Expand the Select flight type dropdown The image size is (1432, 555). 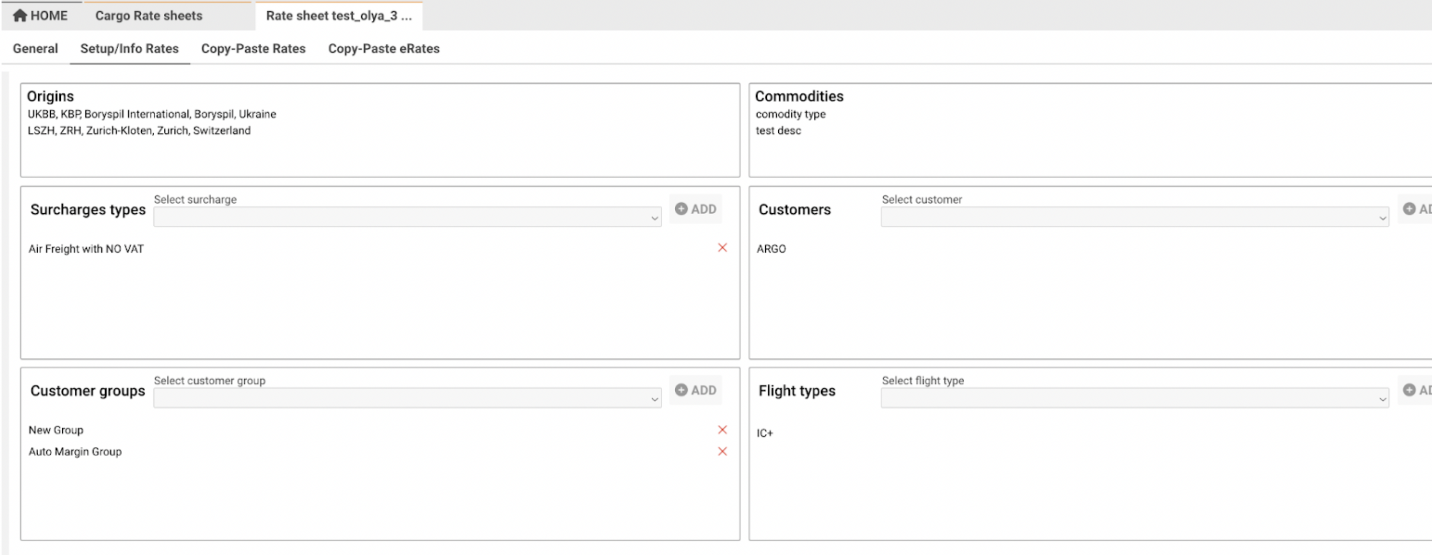point(1135,398)
